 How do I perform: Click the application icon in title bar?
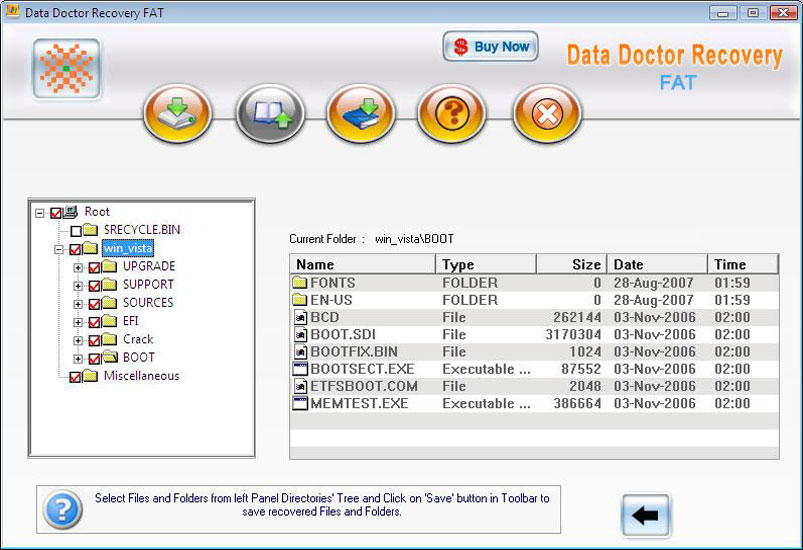[x=12, y=11]
